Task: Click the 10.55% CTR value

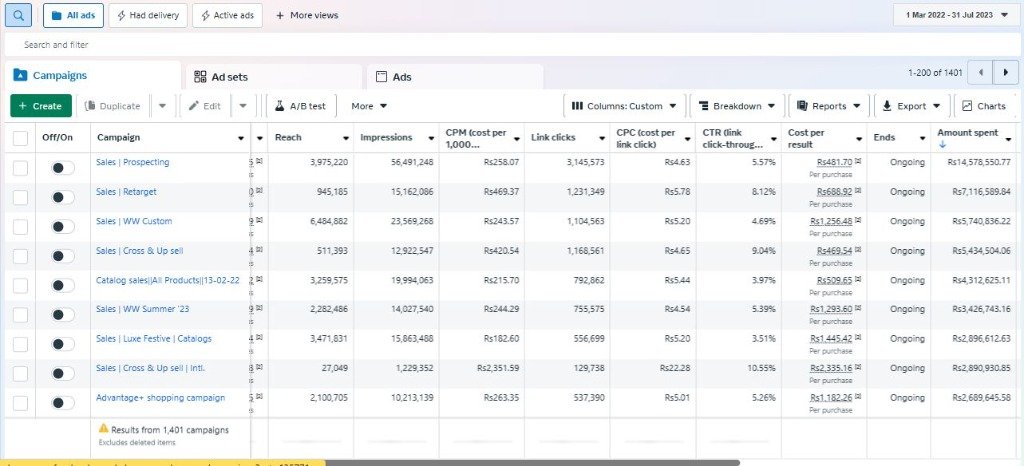Action: point(761,368)
